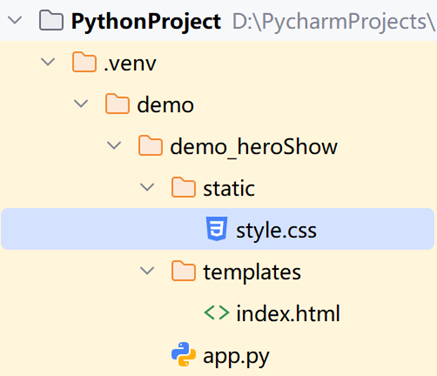Click the D:\PycharmProjects path text
This screenshot has height=376, width=437.
pyautogui.click(x=334, y=22)
